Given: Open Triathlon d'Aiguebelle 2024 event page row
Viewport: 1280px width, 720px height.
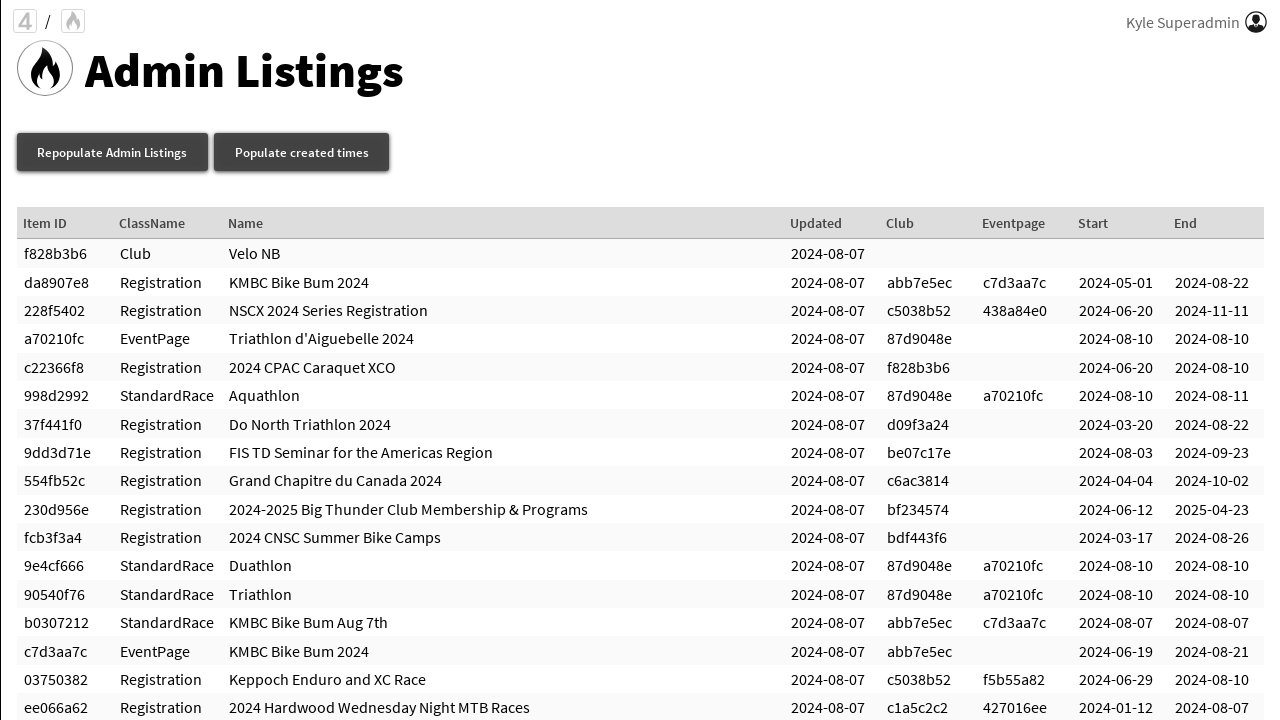Looking at the screenshot, I should pyautogui.click(x=321, y=339).
